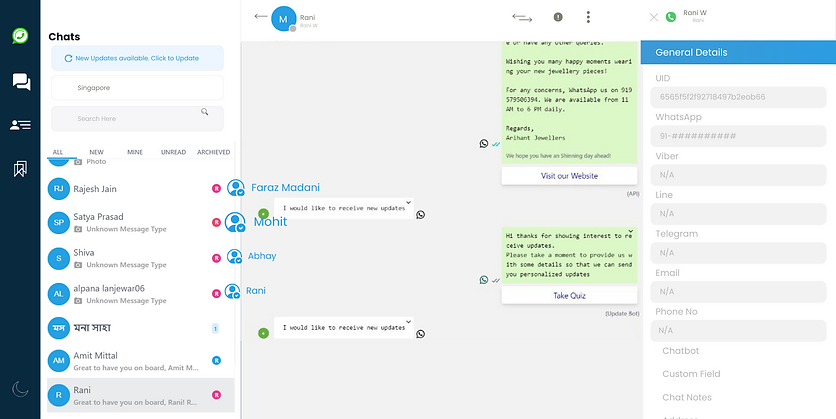Switch to the ARCHIVED chats tab

(x=213, y=152)
